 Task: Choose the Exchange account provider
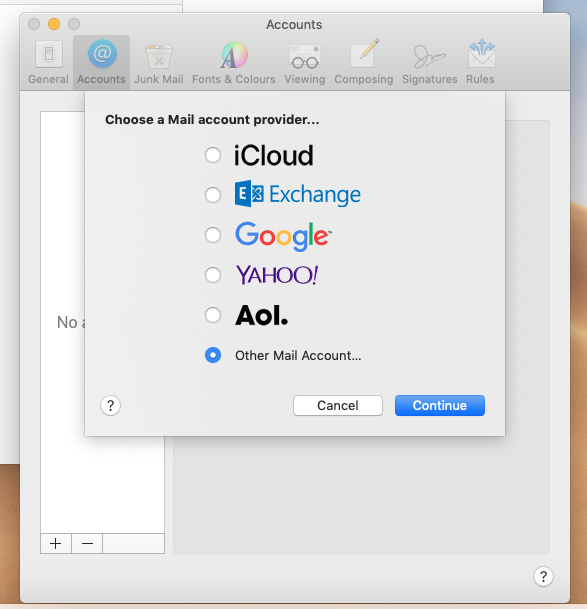pos(213,195)
